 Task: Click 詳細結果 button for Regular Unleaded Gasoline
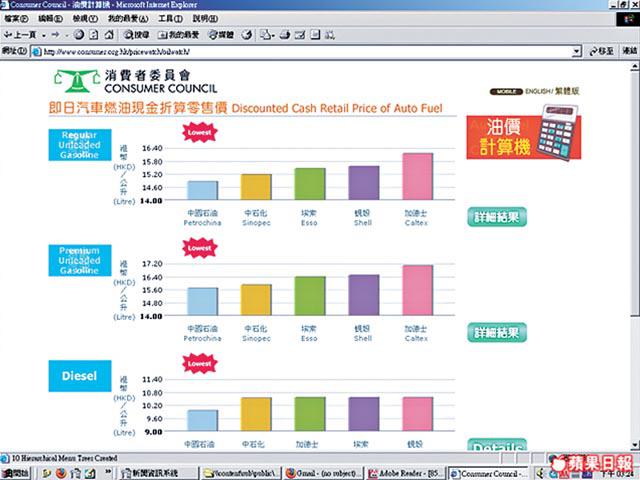497,217
